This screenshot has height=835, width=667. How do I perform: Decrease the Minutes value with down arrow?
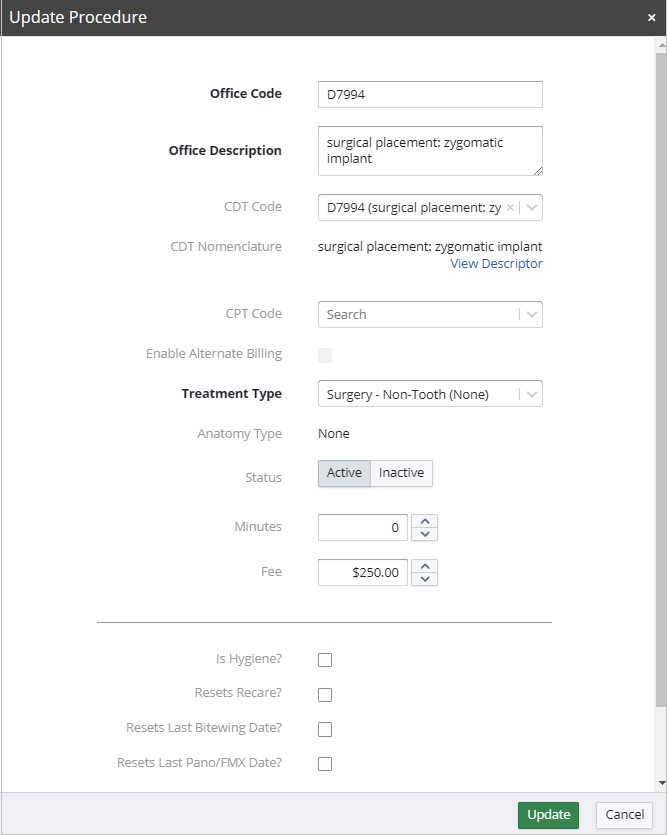(x=425, y=534)
